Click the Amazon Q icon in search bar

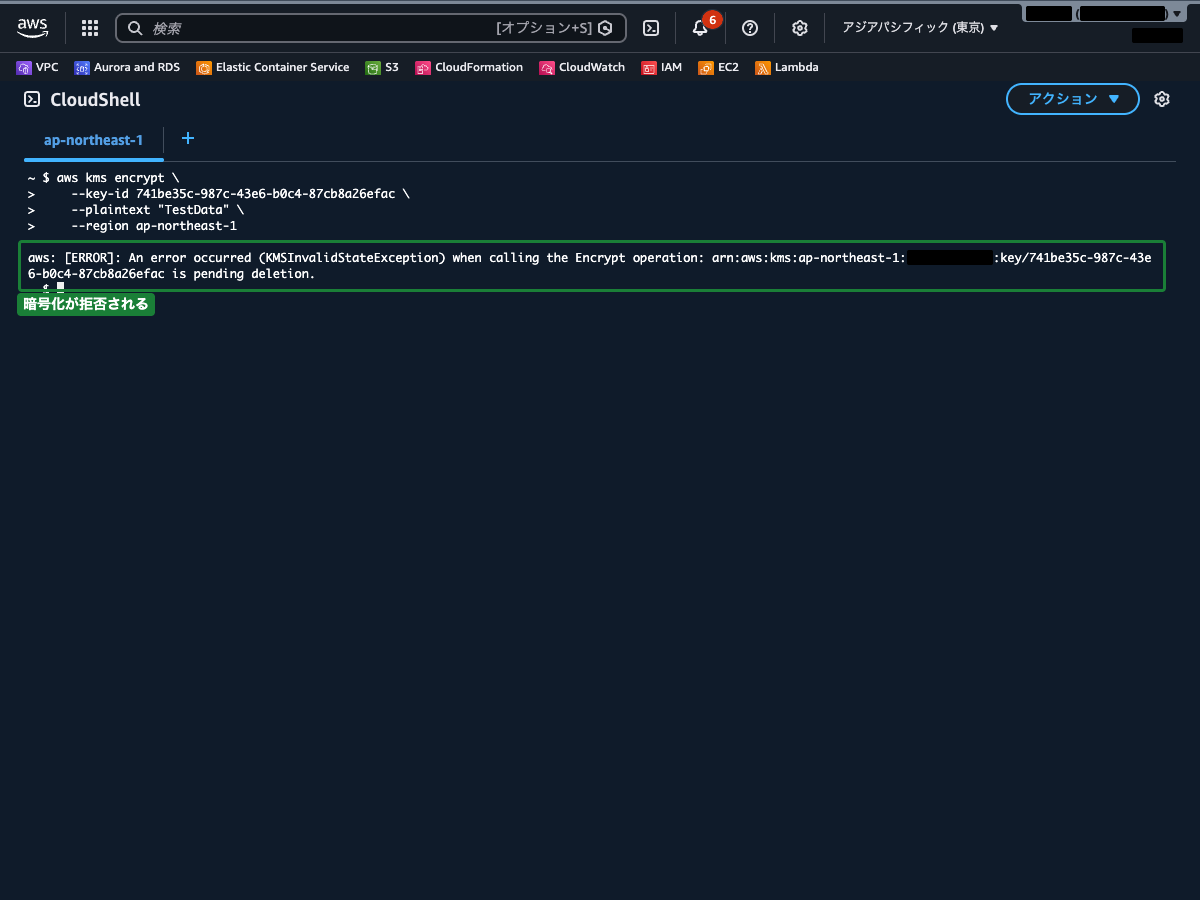pos(605,28)
